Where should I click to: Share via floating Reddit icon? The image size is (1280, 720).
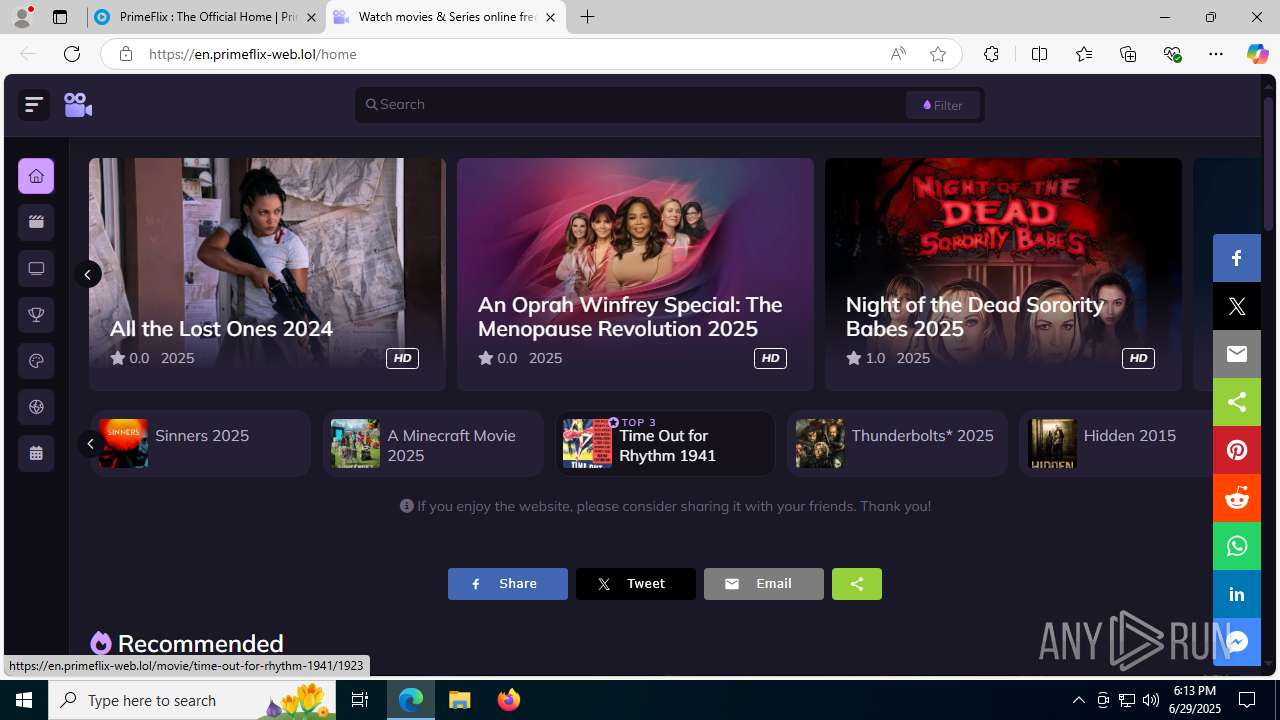click(x=1237, y=498)
